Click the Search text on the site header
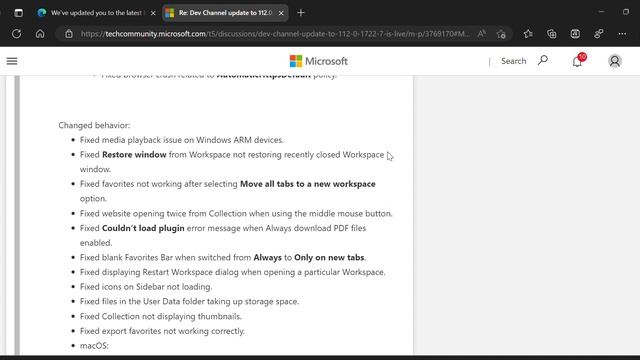 (x=513, y=61)
